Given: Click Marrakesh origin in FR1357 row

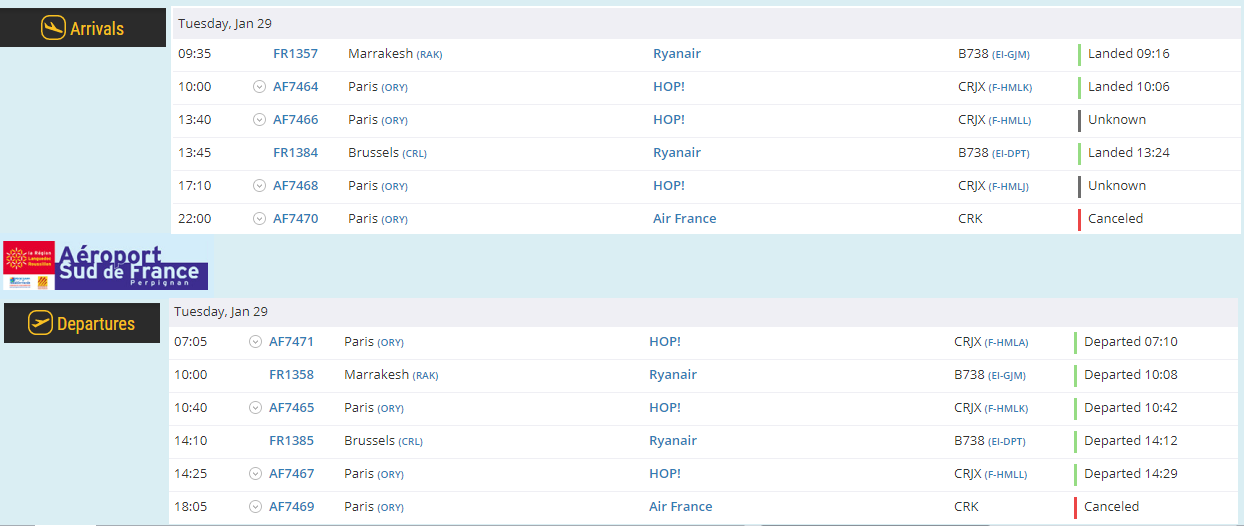Looking at the screenshot, I should tap(380, 54).
